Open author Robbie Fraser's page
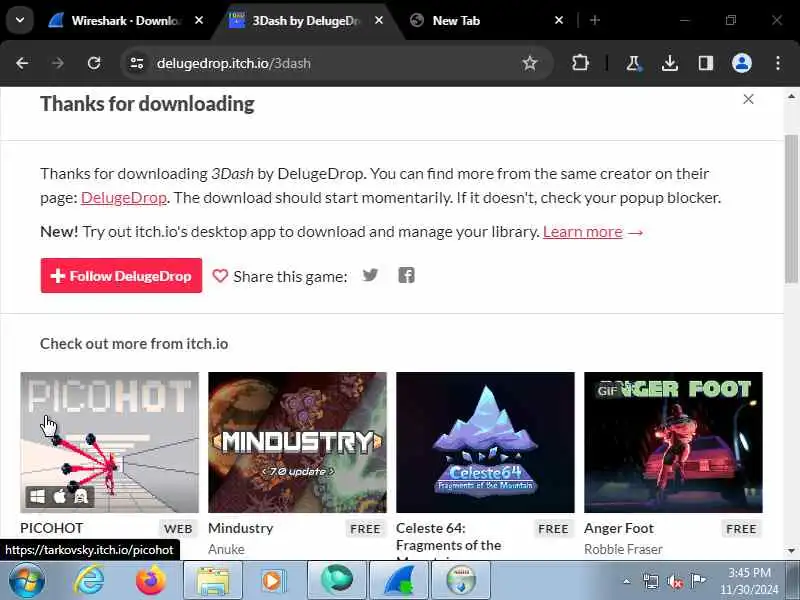The width and height of the screenshot is (800, 600). tap(623, 549)
